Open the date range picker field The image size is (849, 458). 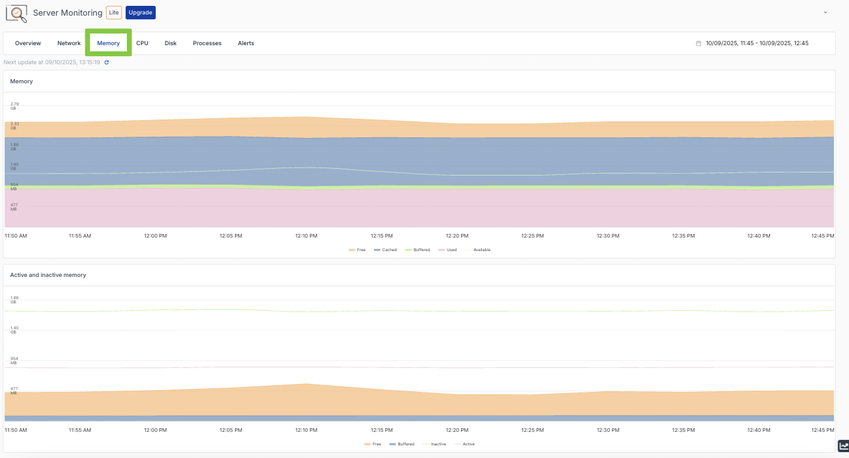tap(757, 44)
